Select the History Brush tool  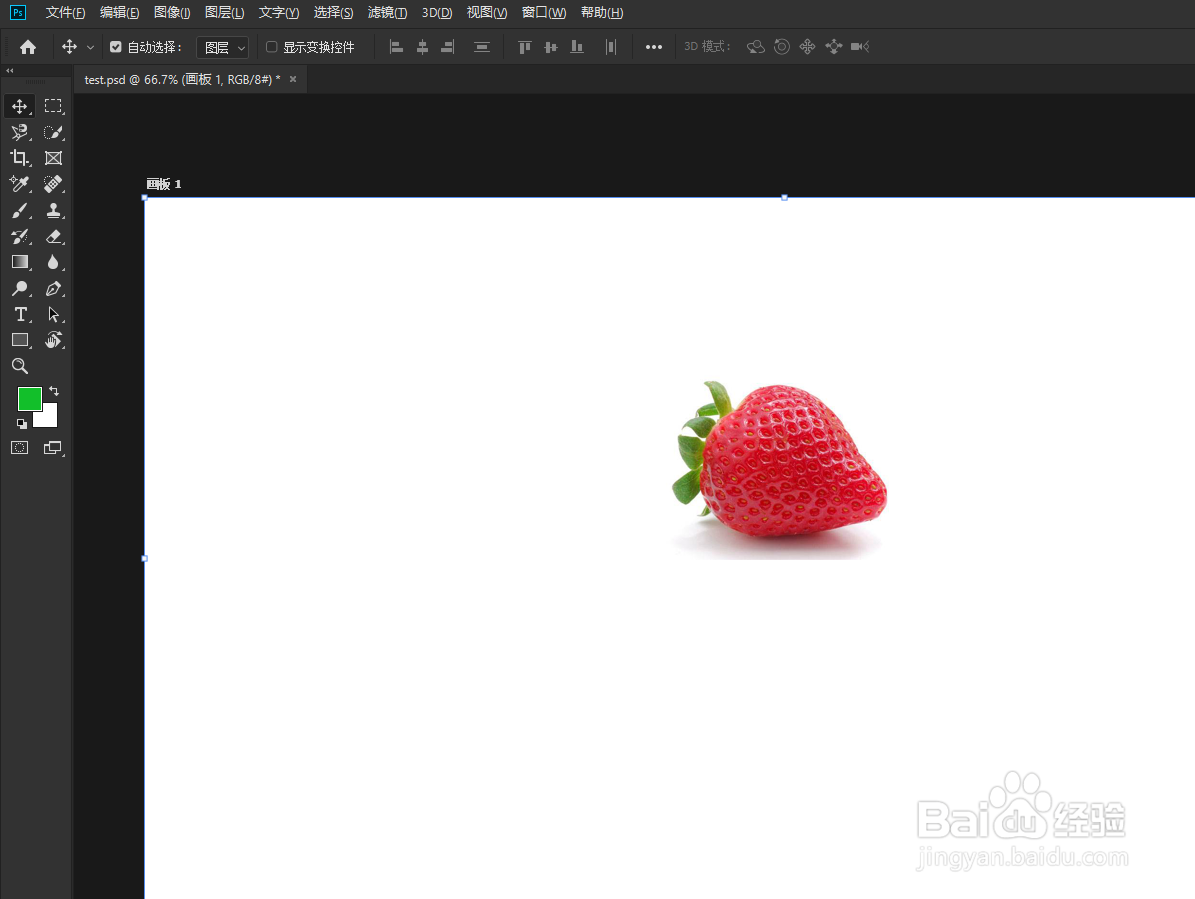click(x=20, y=236)
